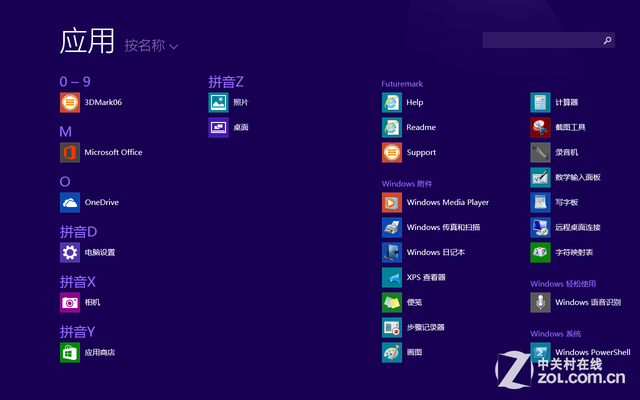Open 远程桌面连接 icon

[540, 227]
